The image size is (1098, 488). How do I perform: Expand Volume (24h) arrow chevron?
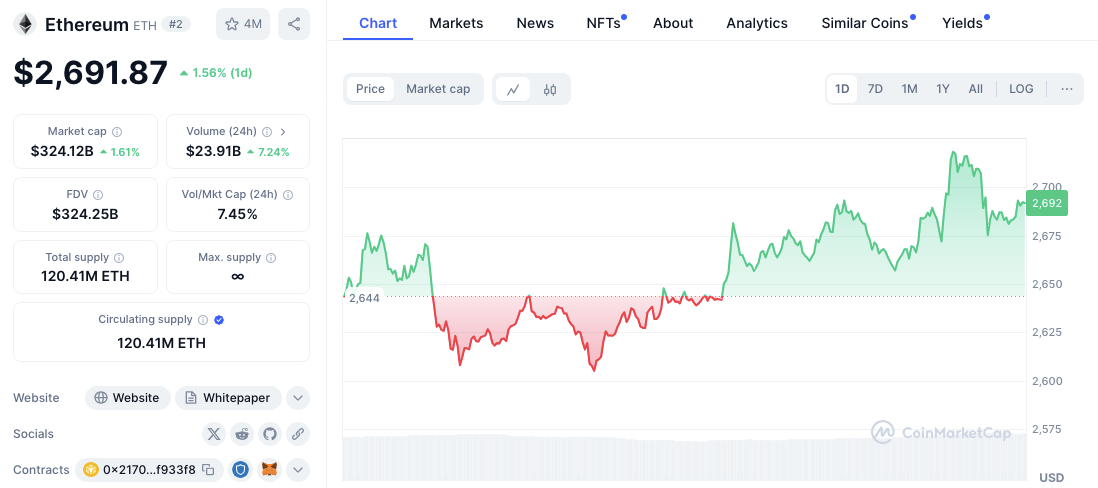point(283,132)
